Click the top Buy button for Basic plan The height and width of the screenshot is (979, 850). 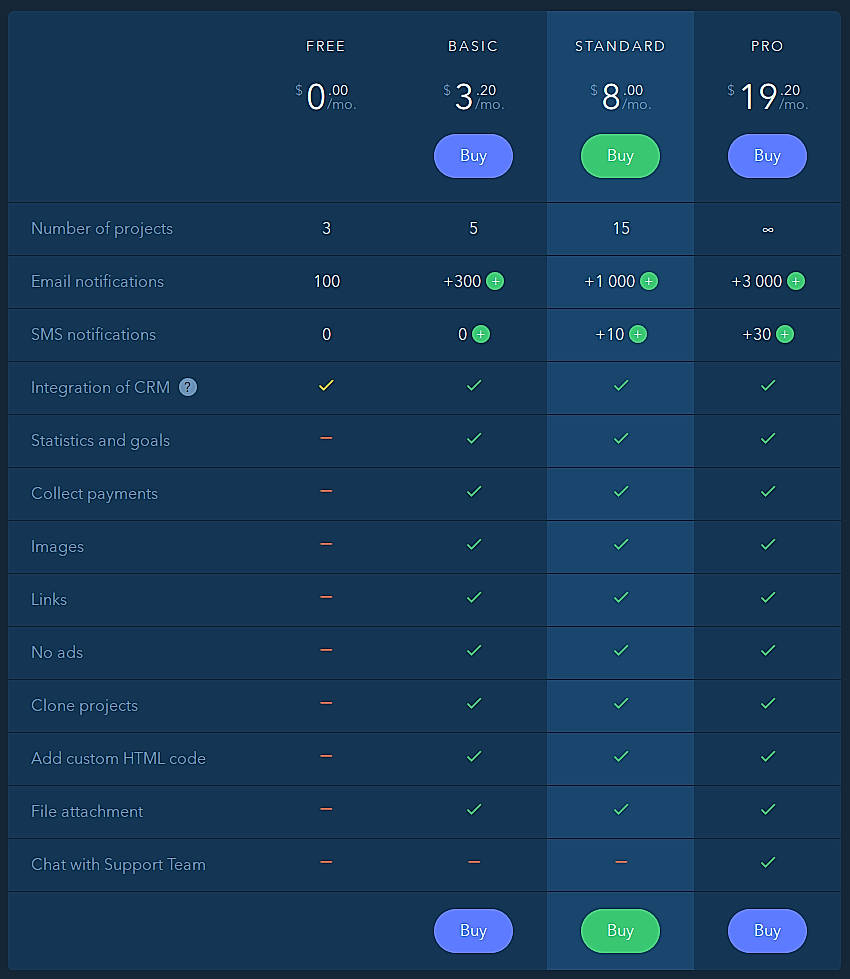pos(473,156)
